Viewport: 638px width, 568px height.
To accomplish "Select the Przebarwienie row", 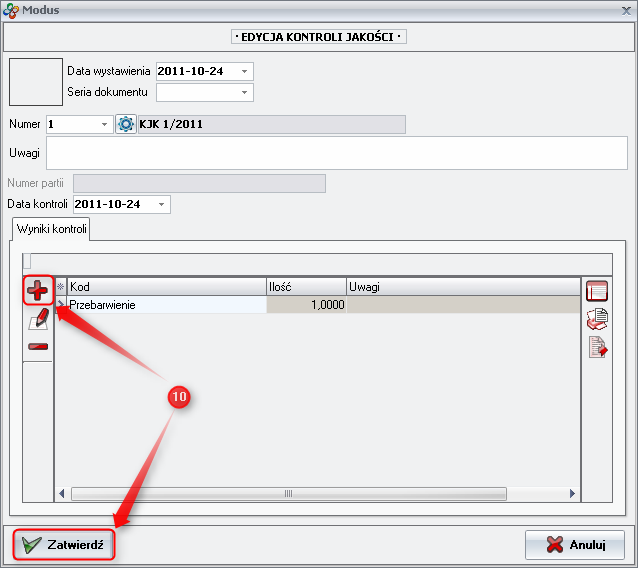I will click(x=165, y=304).
